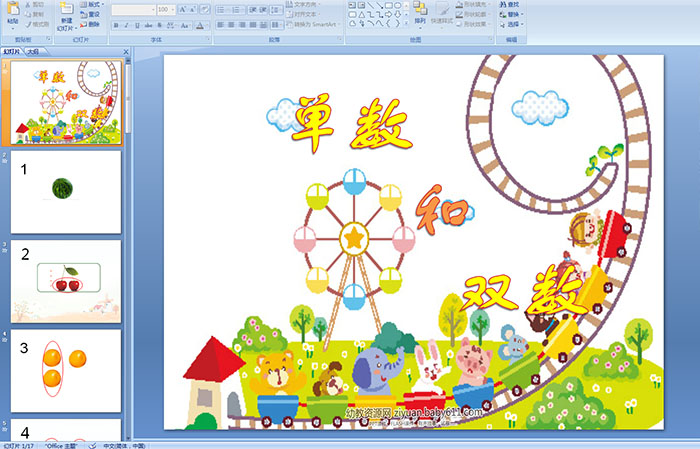
Task: Select the right block arrow shape
Action: pyautogui.click(x=388, y=15)
